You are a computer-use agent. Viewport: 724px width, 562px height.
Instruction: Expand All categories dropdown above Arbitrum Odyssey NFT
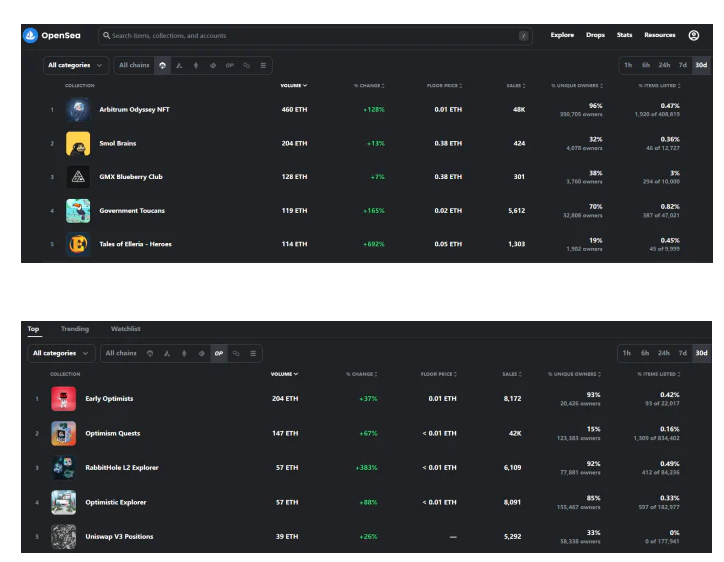76,66
